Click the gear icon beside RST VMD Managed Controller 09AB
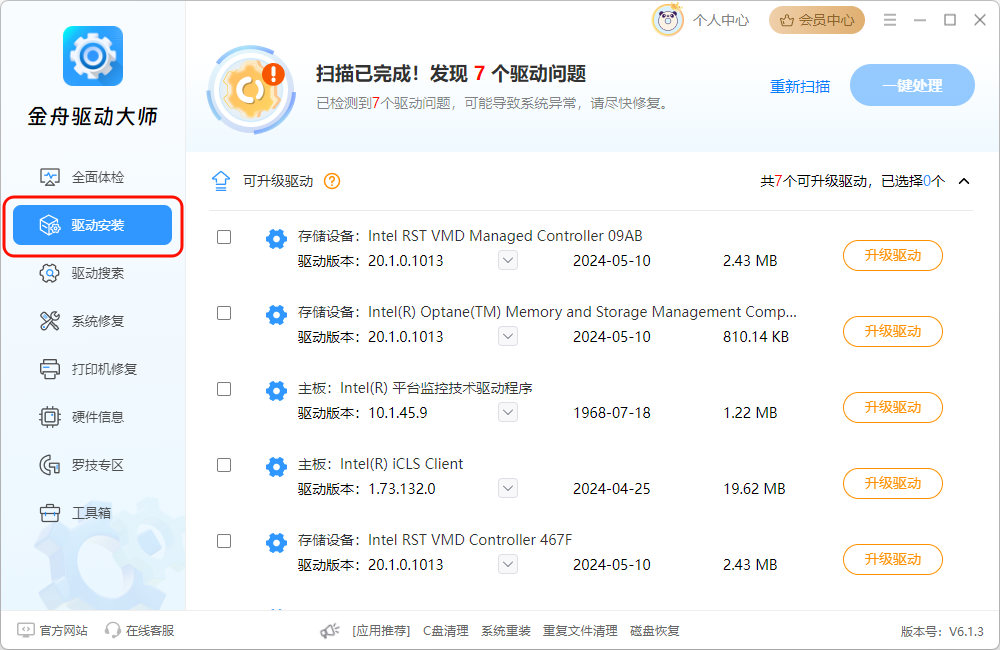 click(276, 239)
